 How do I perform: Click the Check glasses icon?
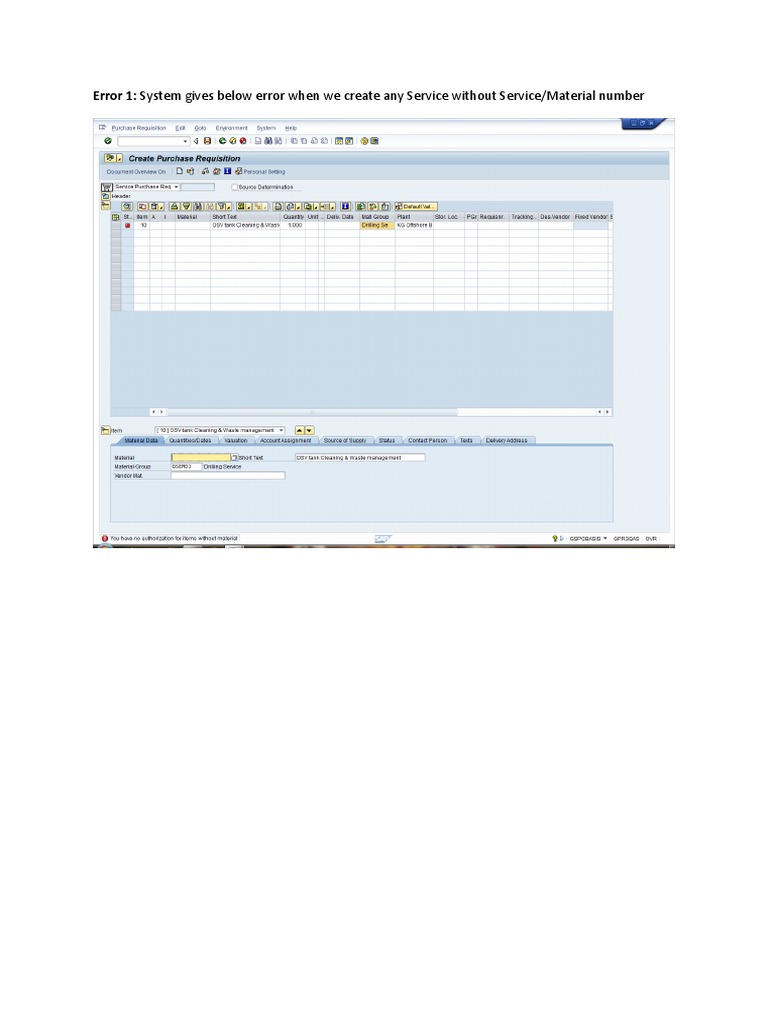205,171
